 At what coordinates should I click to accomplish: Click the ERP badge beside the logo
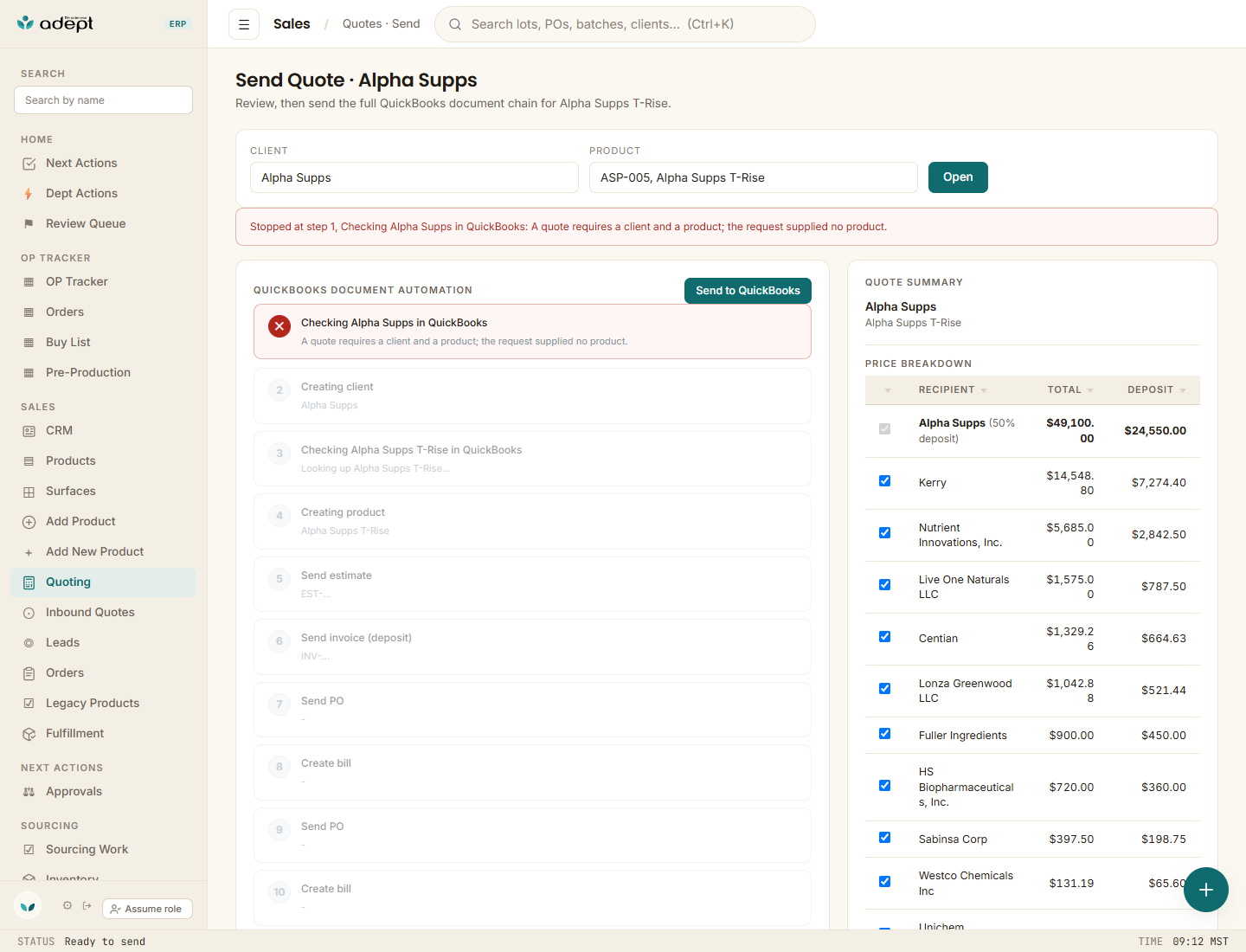coord(178,24)
